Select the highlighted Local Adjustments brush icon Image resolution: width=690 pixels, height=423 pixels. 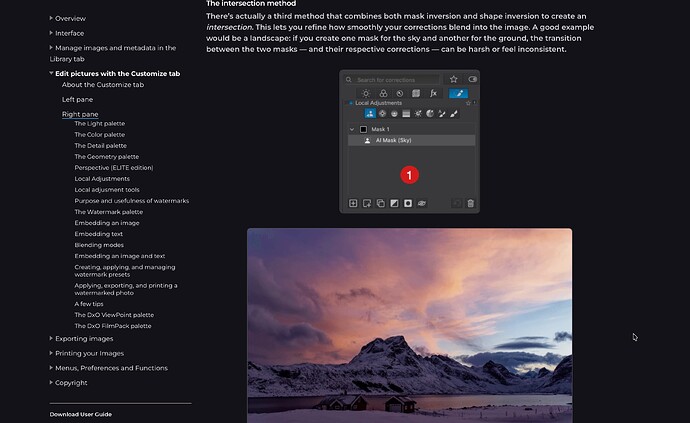tap(458, 93)
